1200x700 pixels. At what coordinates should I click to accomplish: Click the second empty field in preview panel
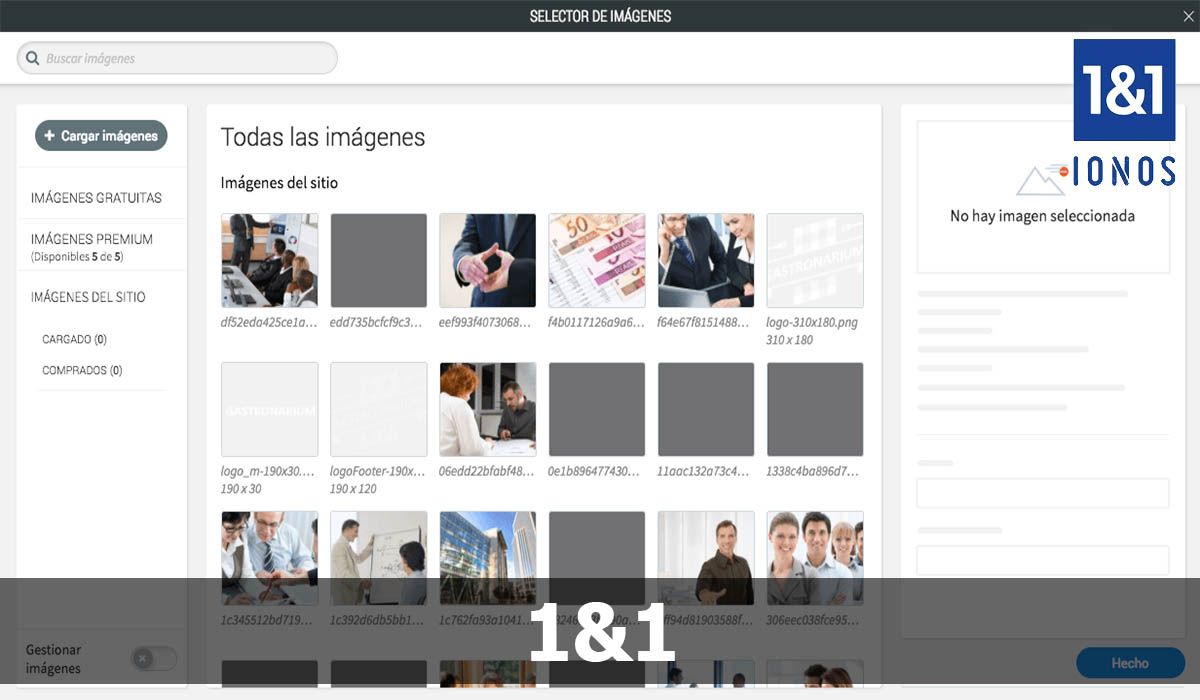point(1043,560)
